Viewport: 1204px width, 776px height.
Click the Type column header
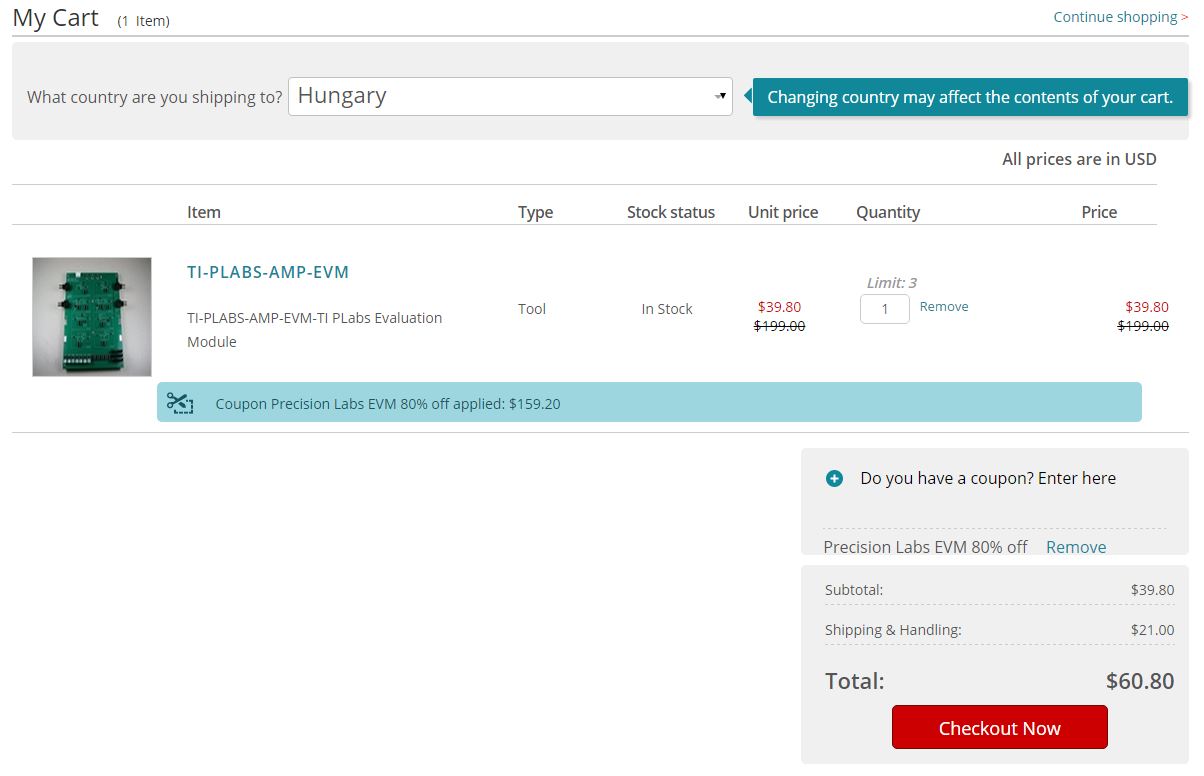click(x=536, y=212)
